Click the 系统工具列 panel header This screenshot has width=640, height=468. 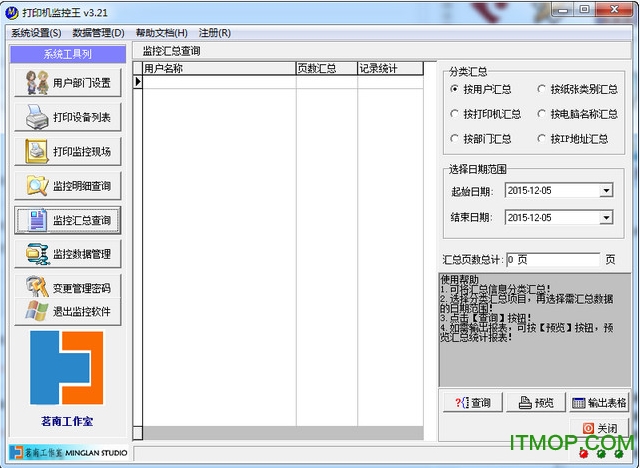pos(68,54)
